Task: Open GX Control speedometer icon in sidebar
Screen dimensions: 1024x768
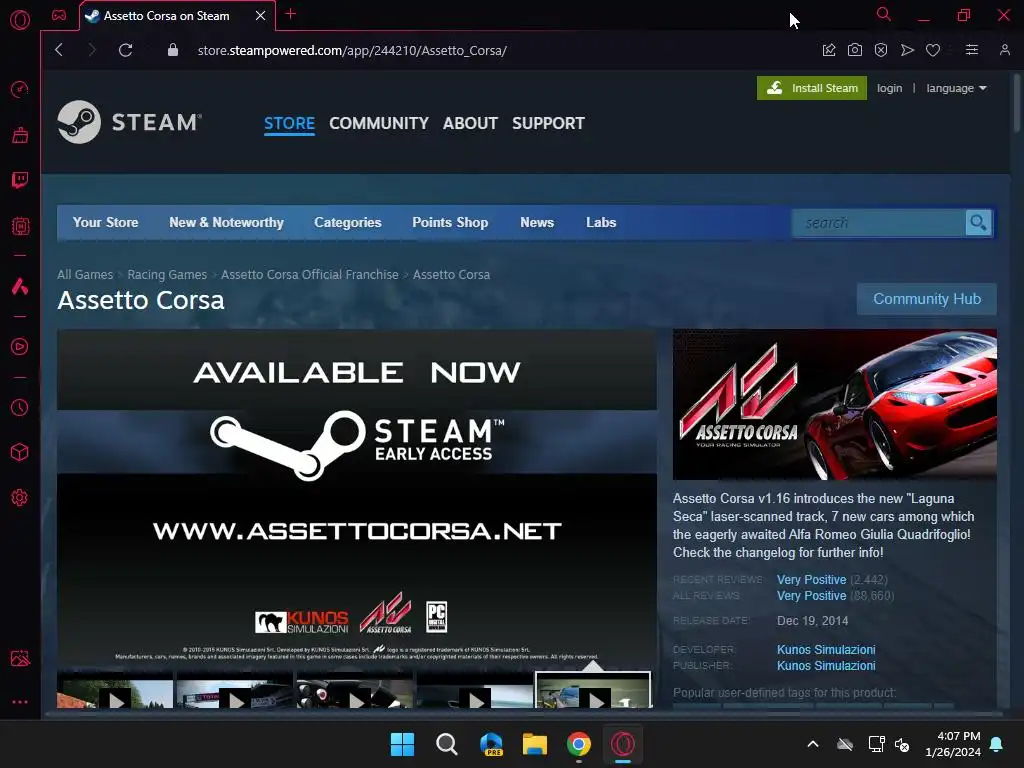Action: (20, 89)
